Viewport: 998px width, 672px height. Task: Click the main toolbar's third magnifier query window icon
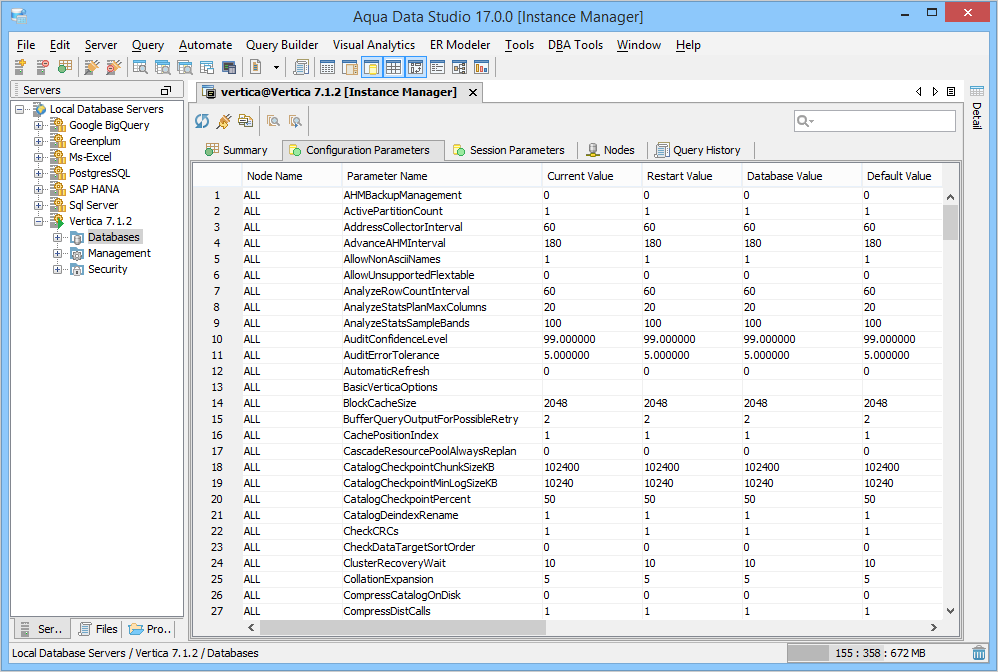(x=185, y=67)
